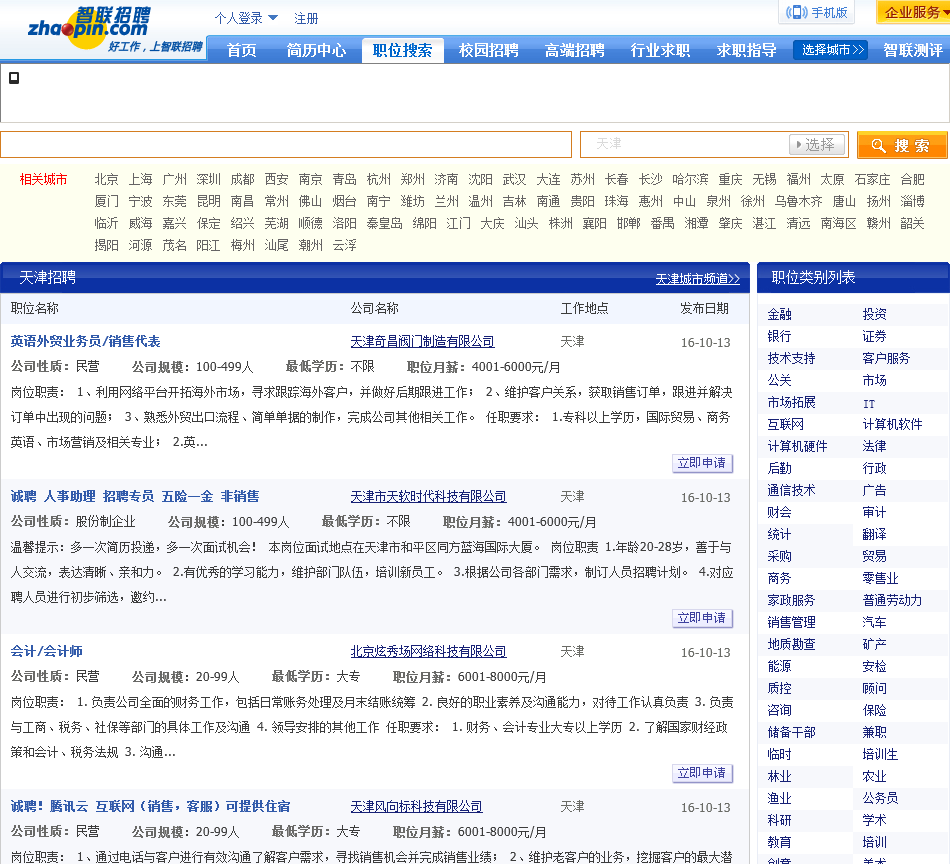Image resolution: width=950 pixels, height=864 pixels.
Task: Click 立即申请 for the 会计/会计师 job
Action: coord(702,773)
